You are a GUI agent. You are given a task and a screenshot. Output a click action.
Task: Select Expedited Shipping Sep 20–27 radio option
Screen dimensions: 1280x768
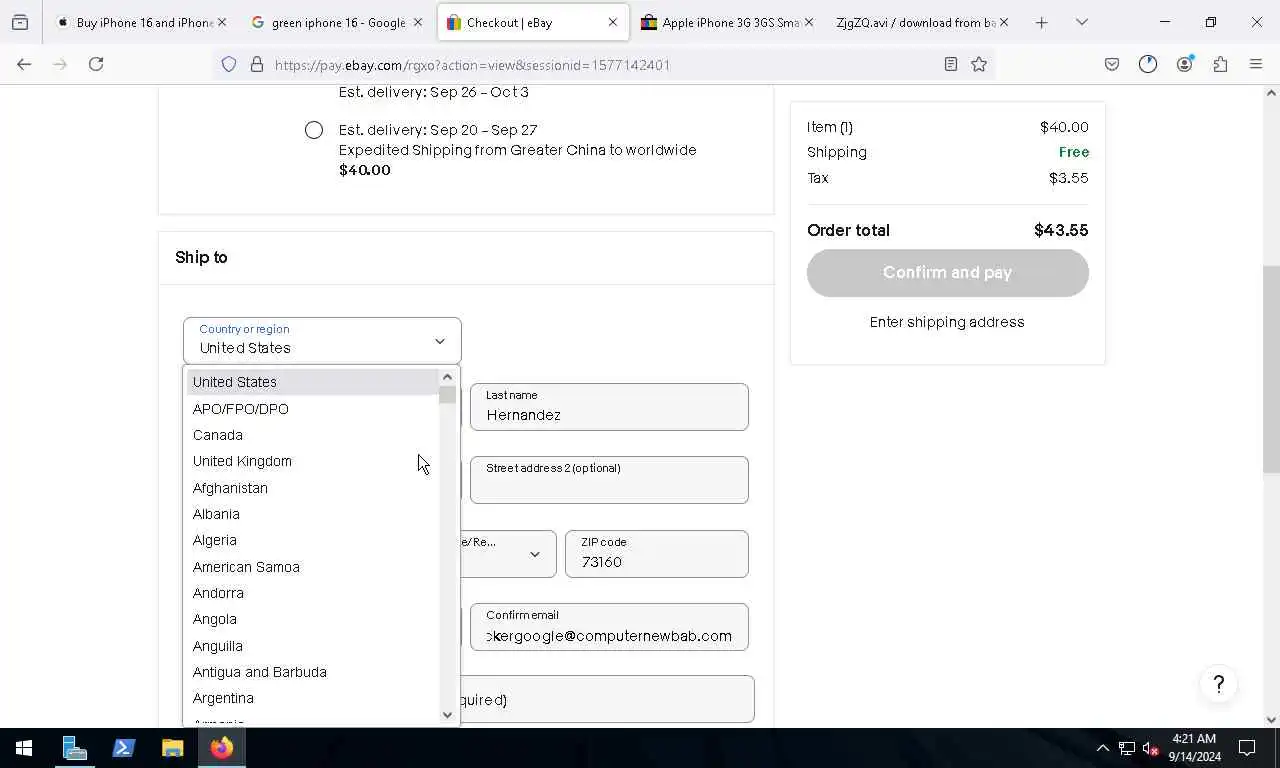(314, 130)
